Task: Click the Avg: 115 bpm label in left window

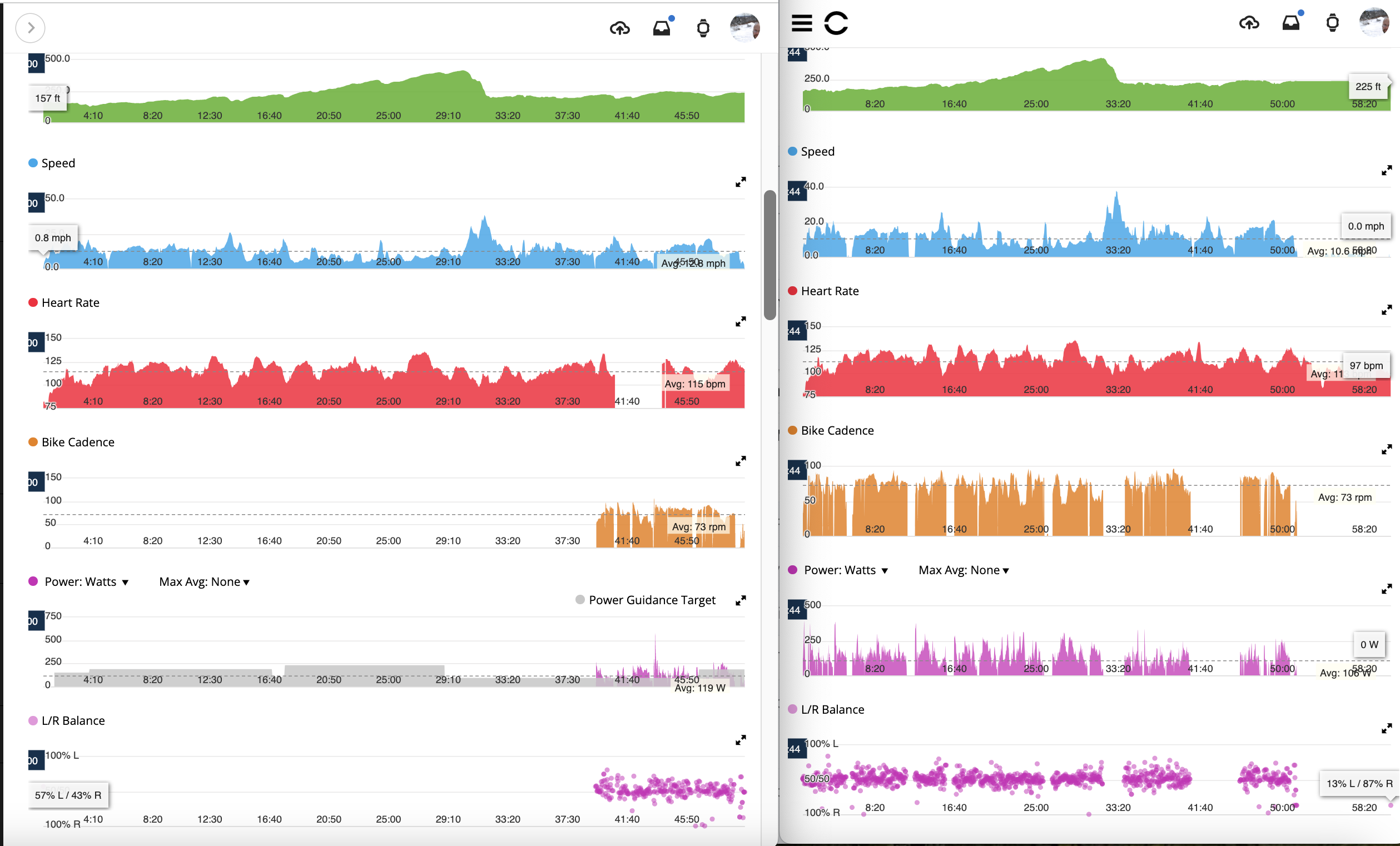Action: (x=695, y=384)
